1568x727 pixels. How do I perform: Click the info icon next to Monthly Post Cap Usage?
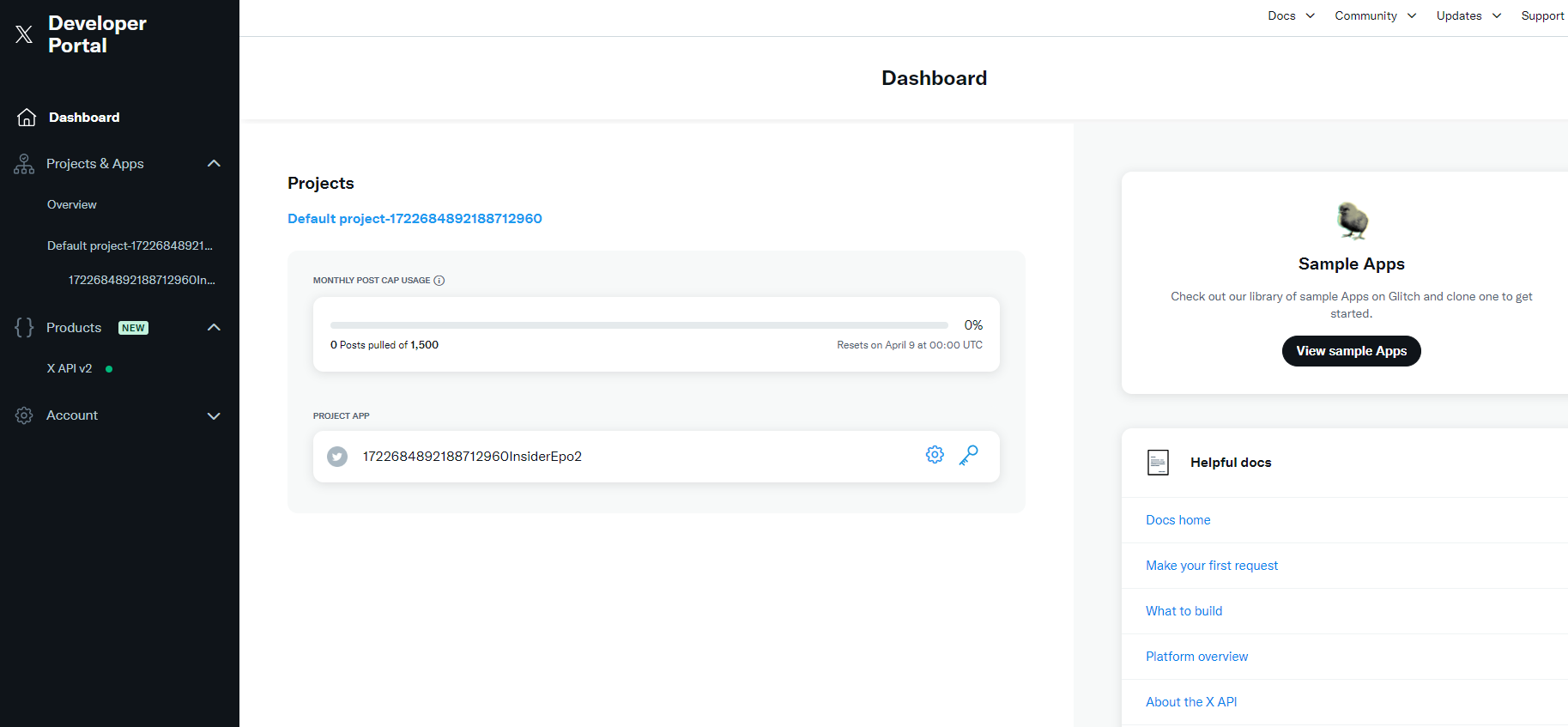click(x=439, y=281)
